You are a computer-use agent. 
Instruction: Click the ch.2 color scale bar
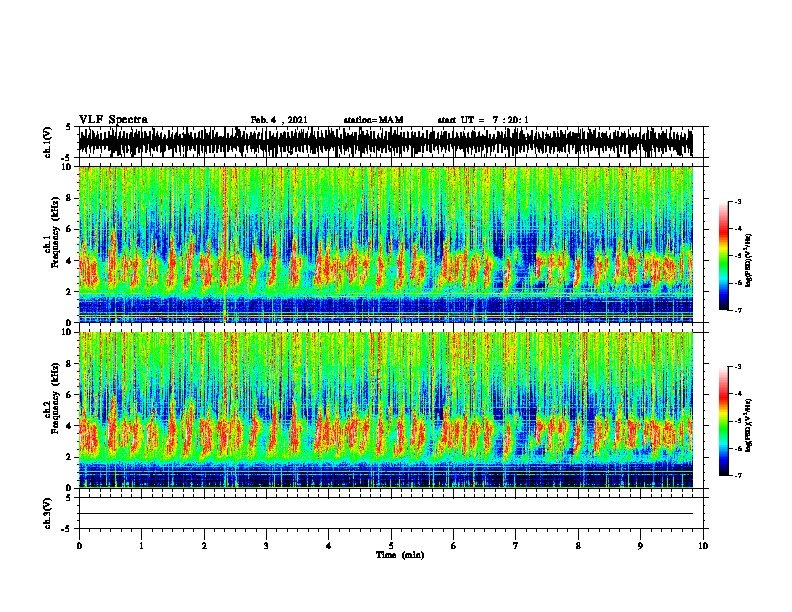(723, 421)
